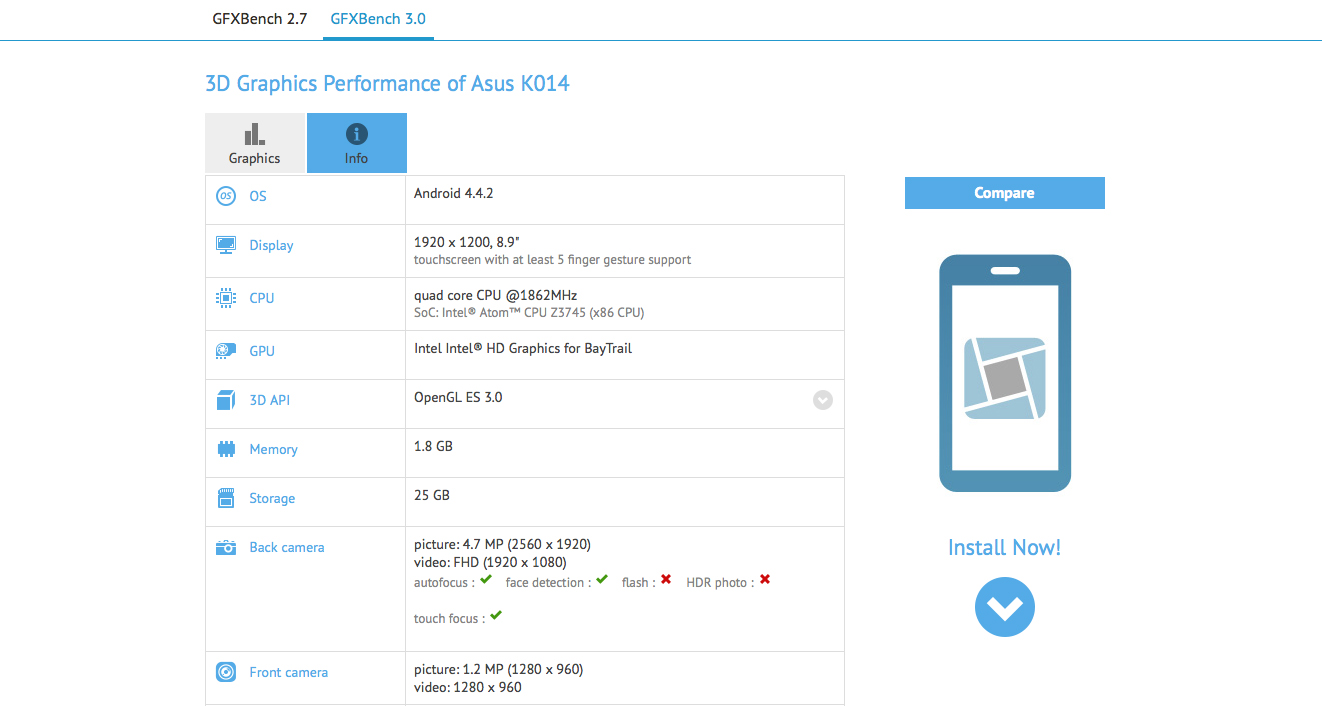The image size is (1322, 706).
Task: Click the flash red cross indicator
Action: (x=666, y=580)
